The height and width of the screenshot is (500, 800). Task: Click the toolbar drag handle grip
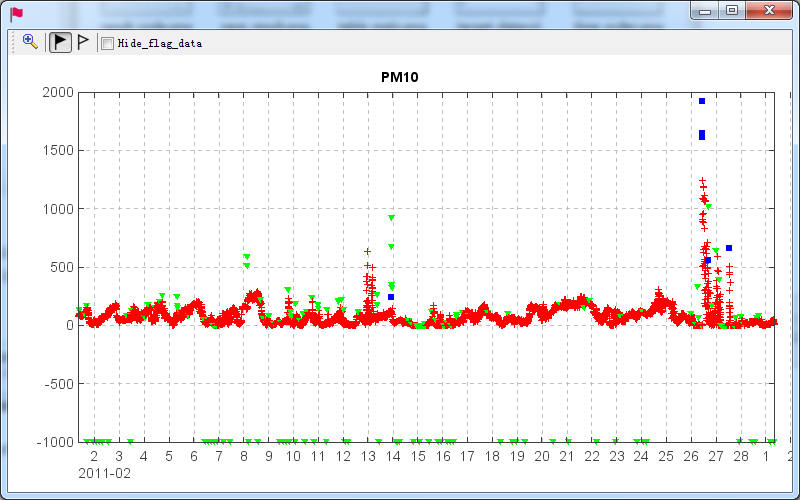click(x=12, y=42)
